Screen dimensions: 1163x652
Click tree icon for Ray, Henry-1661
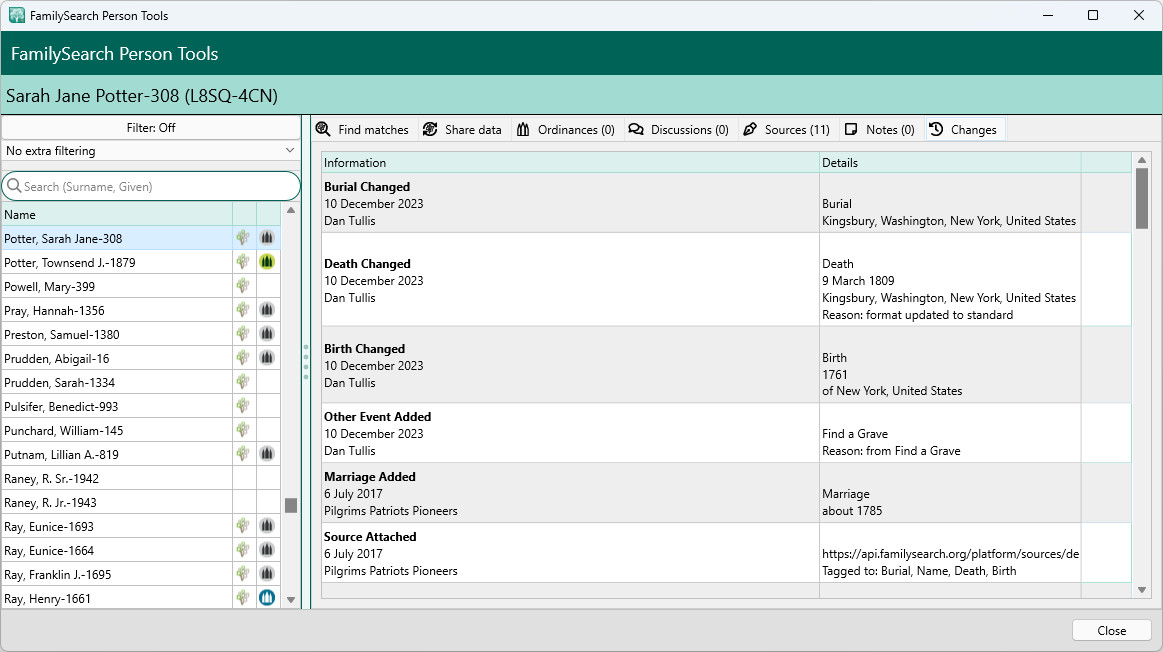(243, 598)
